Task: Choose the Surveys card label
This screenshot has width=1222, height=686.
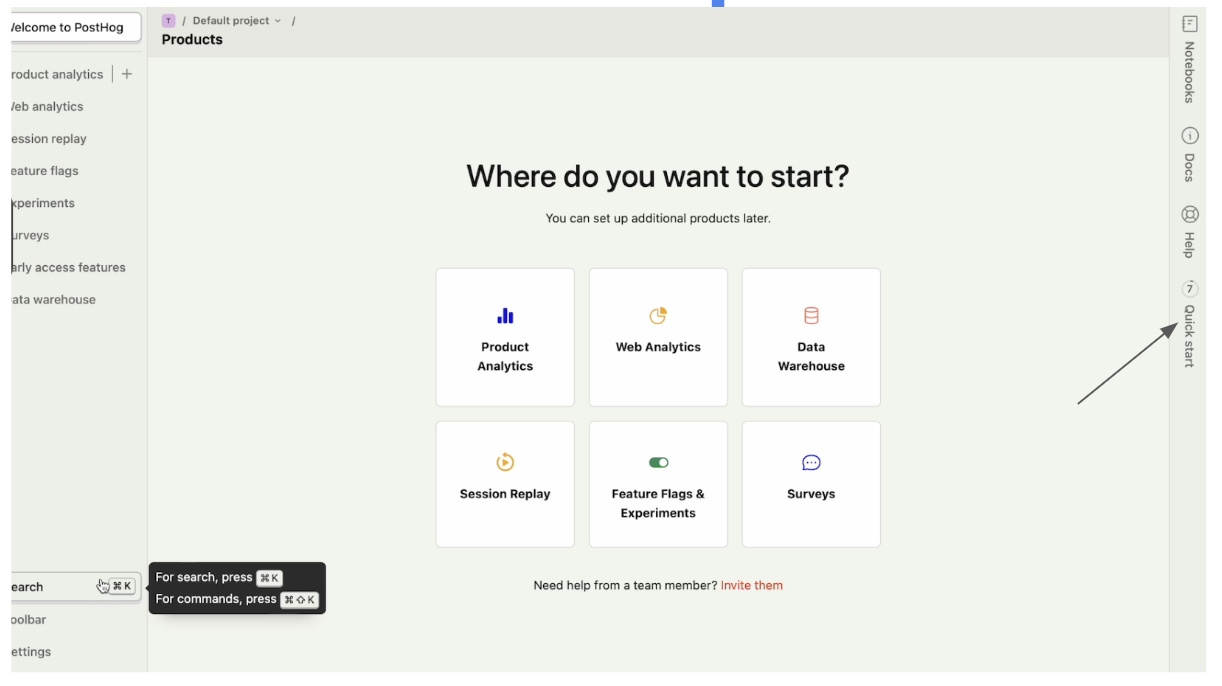Action: [x=811, y=494]
